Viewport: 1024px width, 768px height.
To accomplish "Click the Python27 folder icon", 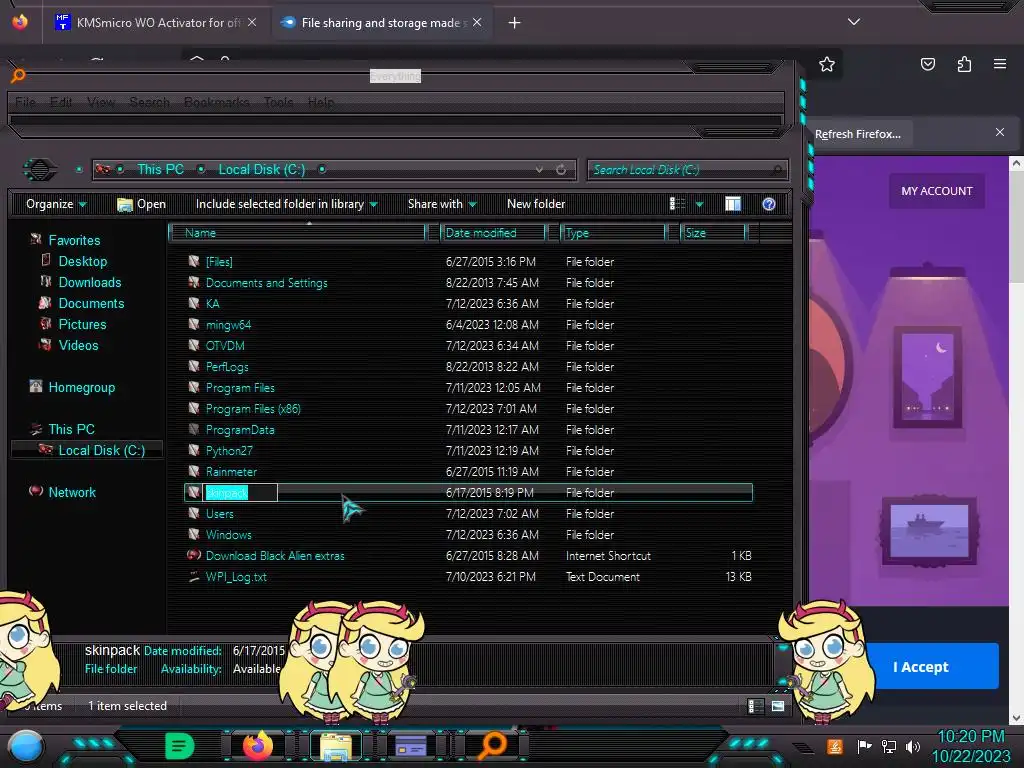I will pyautogui.click(x=194, y=451).
